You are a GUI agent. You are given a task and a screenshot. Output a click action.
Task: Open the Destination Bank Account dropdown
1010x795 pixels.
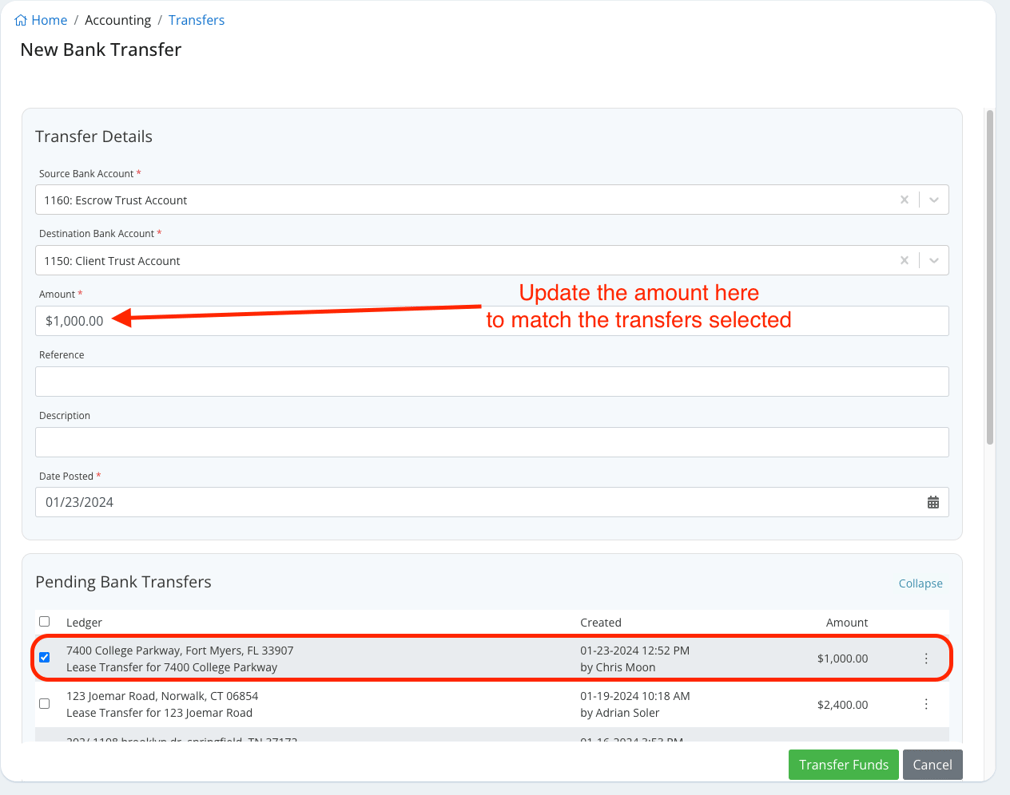pos(933,260)
